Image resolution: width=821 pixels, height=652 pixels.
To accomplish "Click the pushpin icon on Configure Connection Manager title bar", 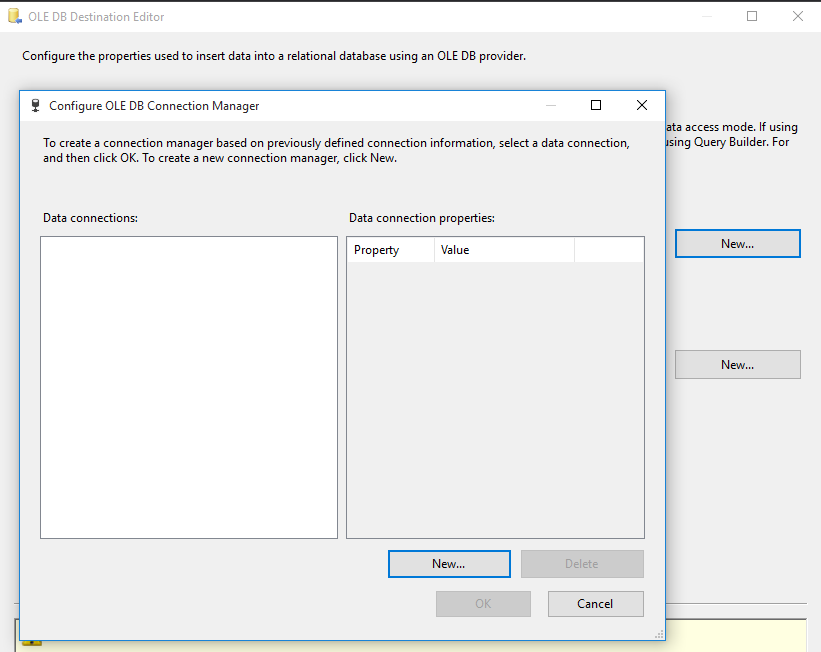I will (36, 105).
